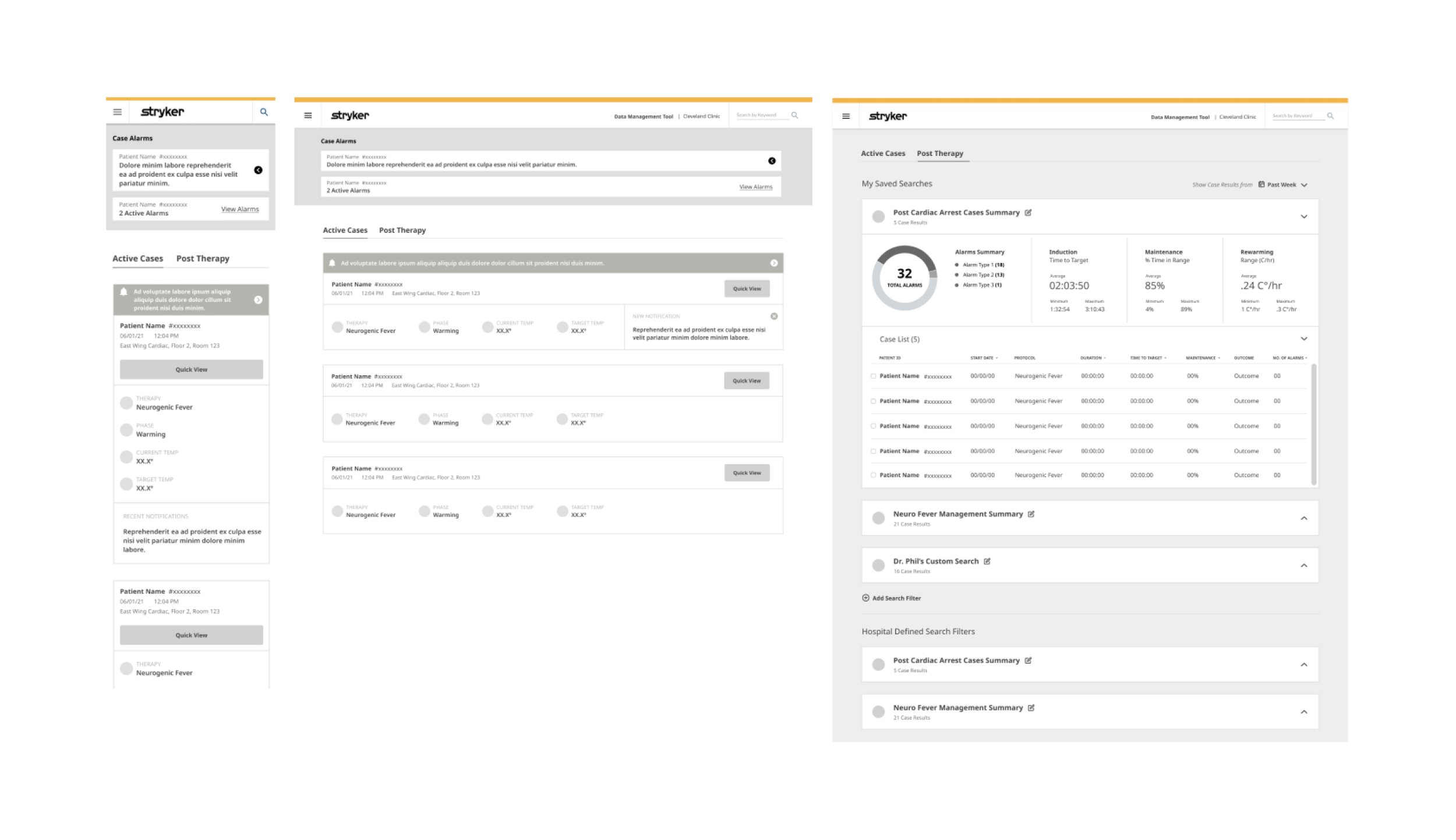The height and width of the screenshot is (840, 1456).
Task: Edit Neuro Fever Management Summary under Hospital Defined Filters
Action: [1031, 707]
